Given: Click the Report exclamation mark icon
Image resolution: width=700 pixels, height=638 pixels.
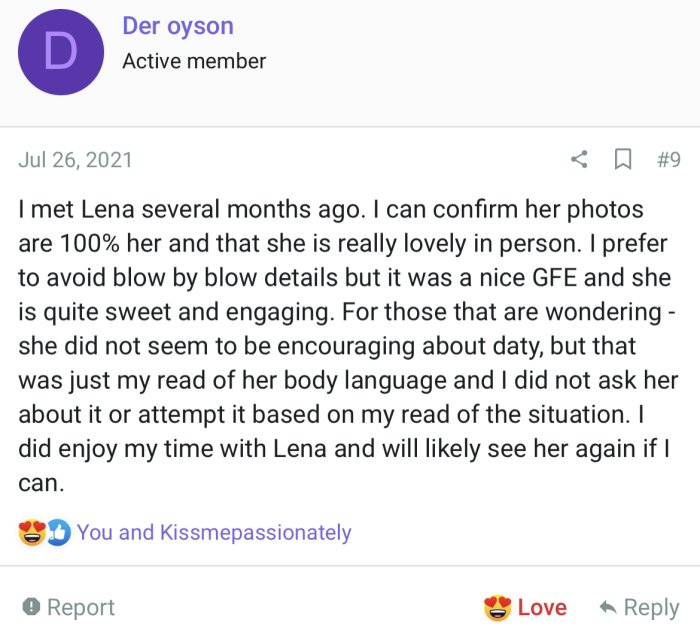Looking at the screenshot, I should (31, 606).
